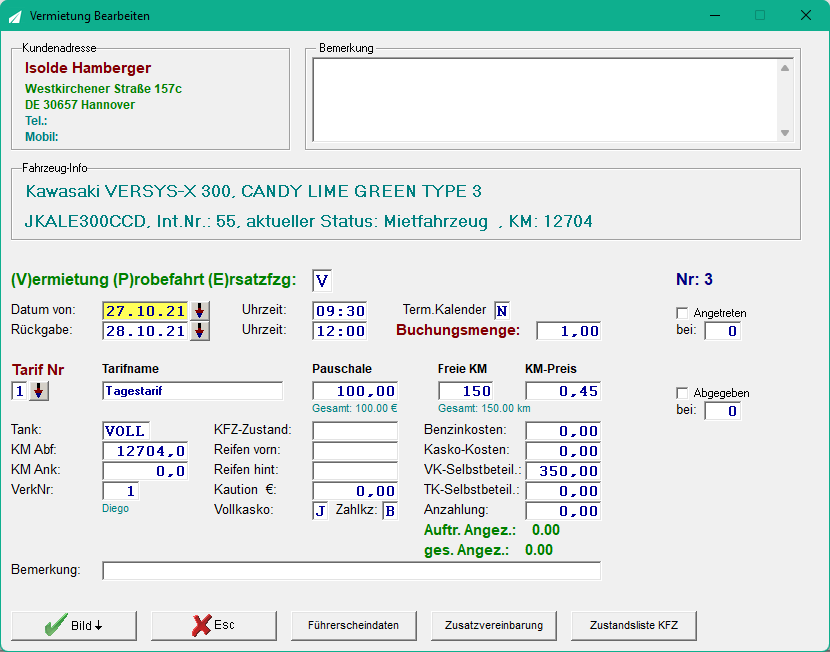Edit the TK-Selbstbeteil. field
830x652 pixels.
pos(563,491)
